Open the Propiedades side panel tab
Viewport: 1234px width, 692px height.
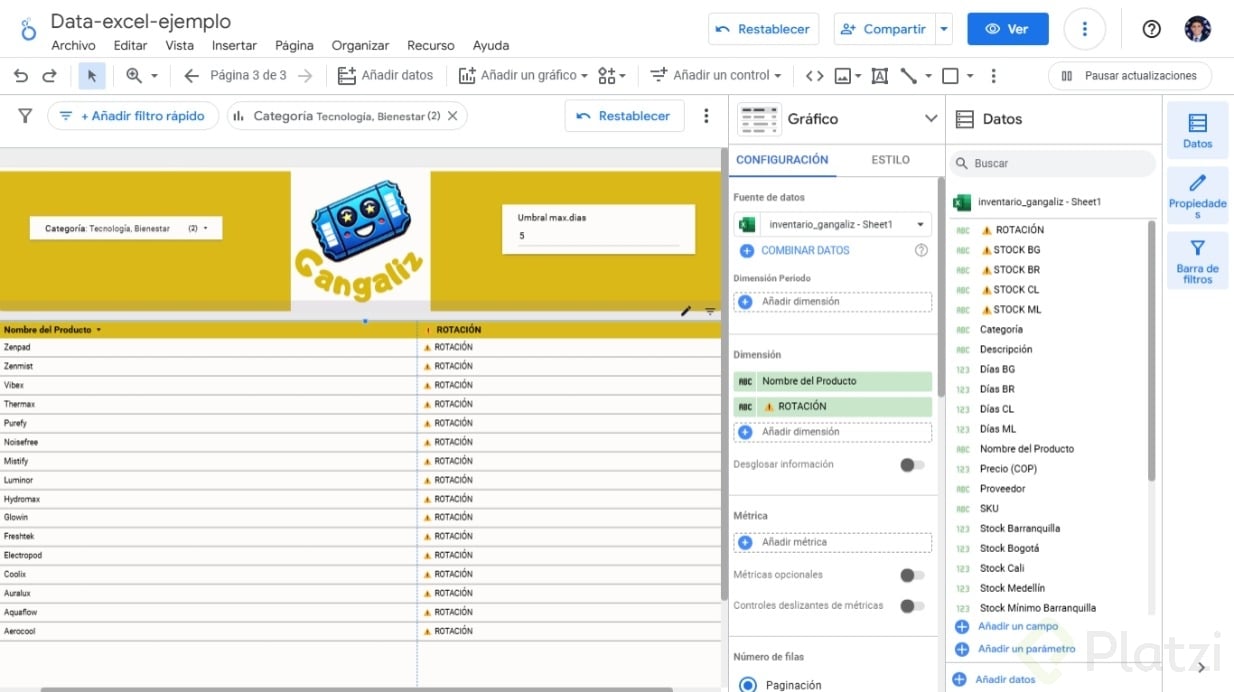tap(1197, 195)
